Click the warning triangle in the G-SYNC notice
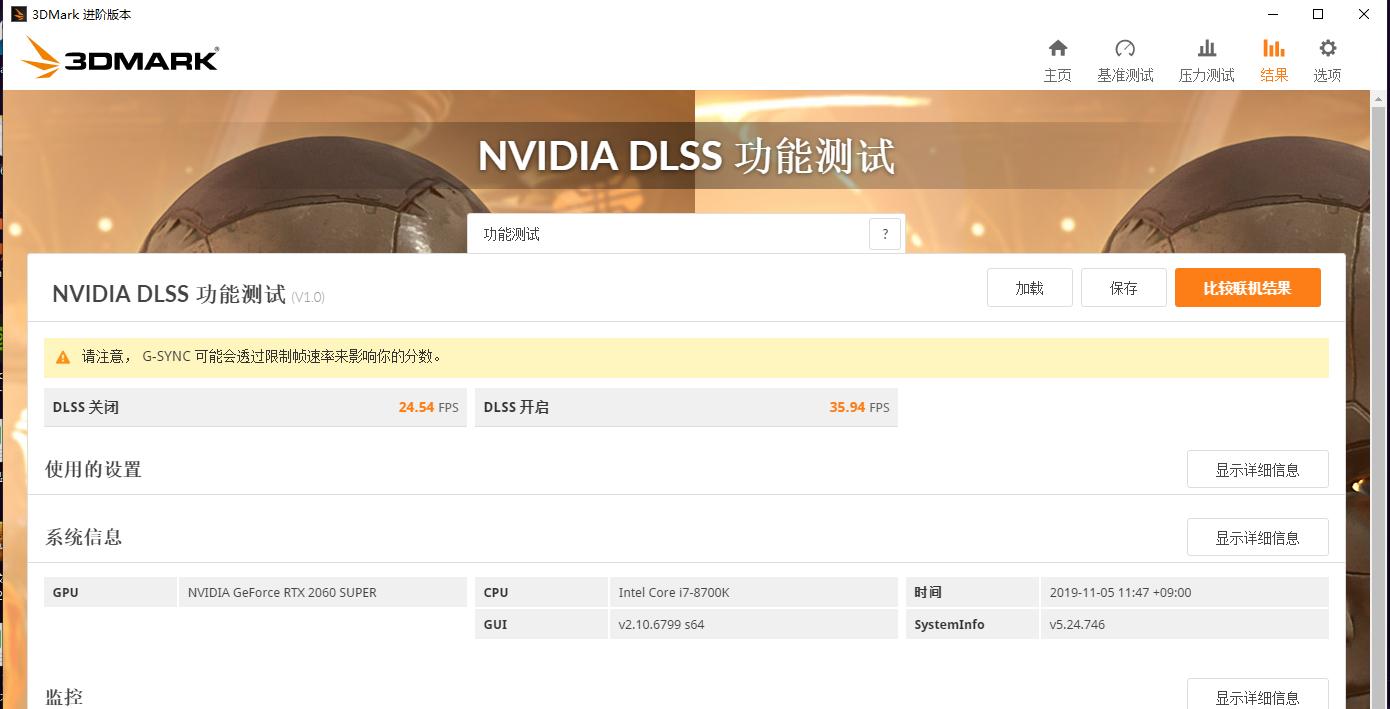 click(x=62, y=357)
